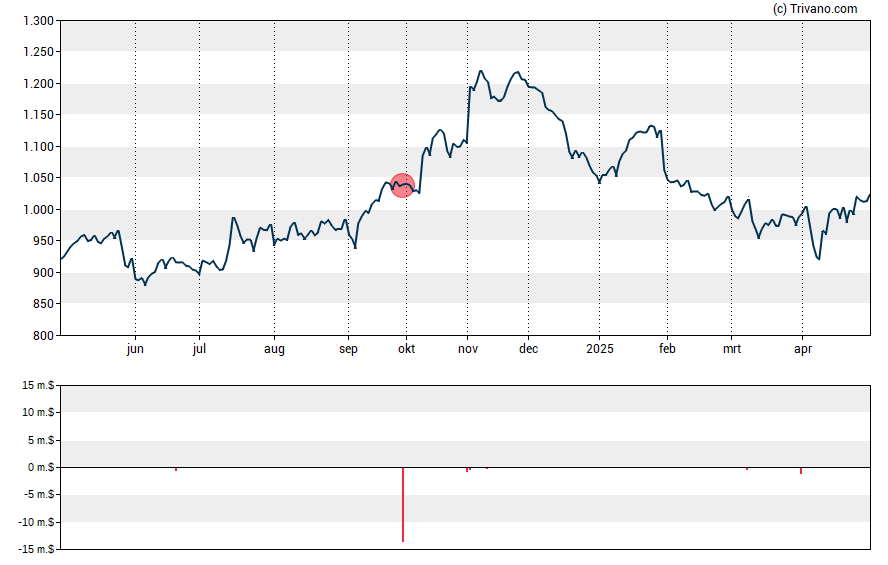
Task: Click the '10 m.$' volume axis label
Action: click(x=38, y=412)
